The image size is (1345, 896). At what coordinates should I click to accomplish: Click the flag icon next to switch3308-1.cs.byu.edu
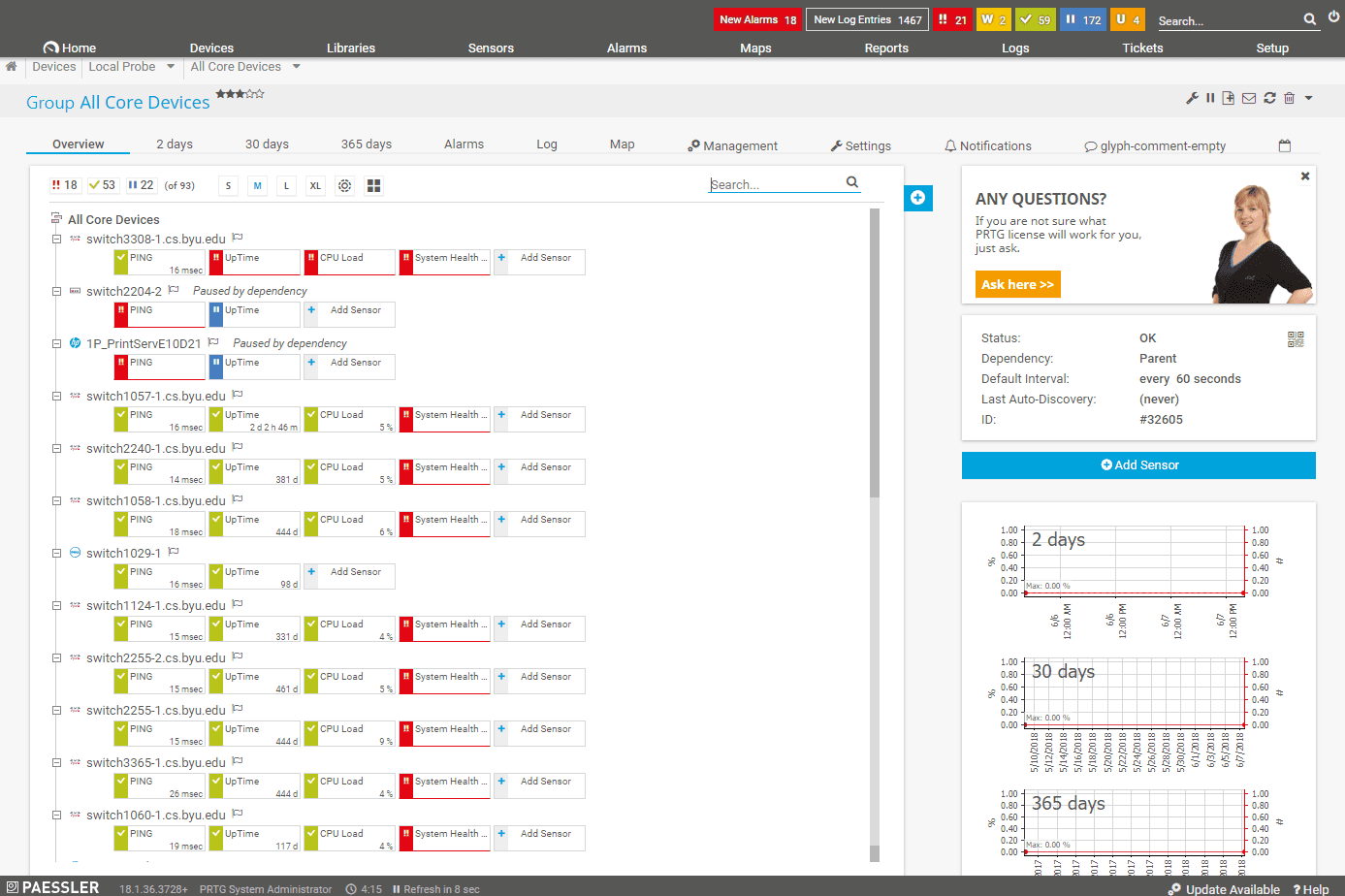(238, 238)
